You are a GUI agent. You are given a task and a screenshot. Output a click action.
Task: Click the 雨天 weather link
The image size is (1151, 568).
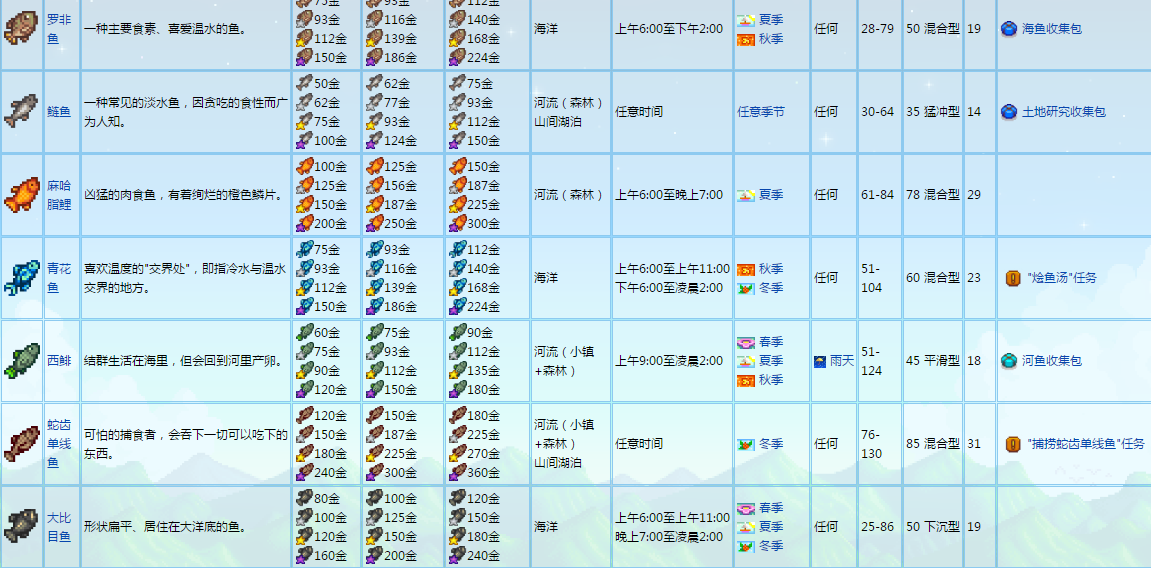pos(841,360)
